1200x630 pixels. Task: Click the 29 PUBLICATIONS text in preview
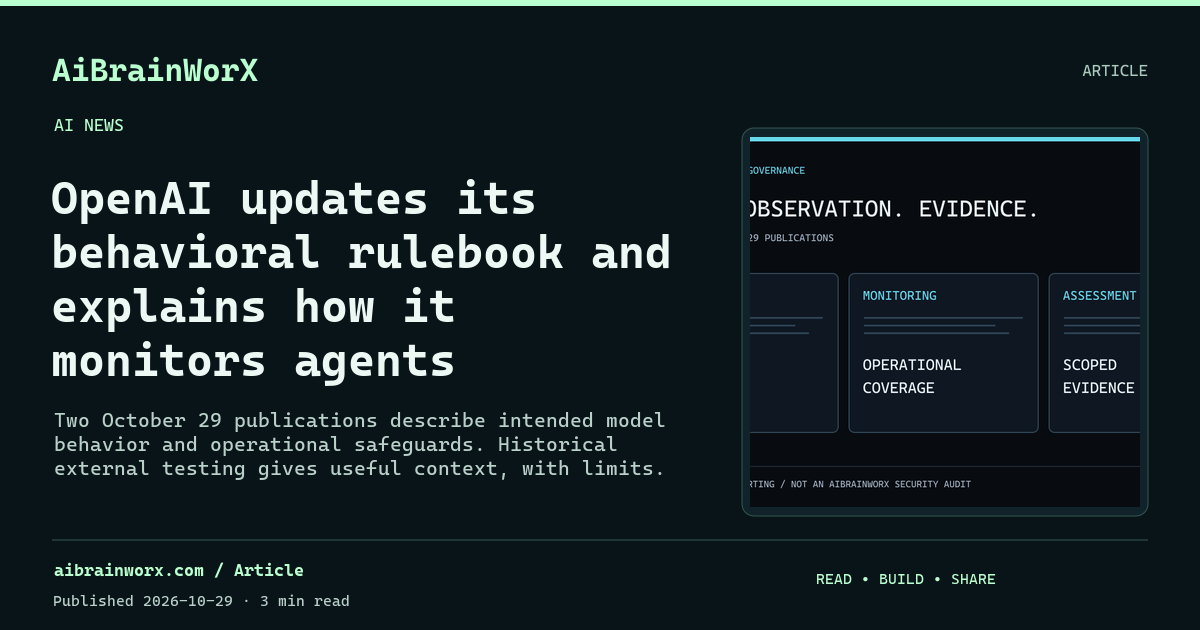click(x=791, y=238)
